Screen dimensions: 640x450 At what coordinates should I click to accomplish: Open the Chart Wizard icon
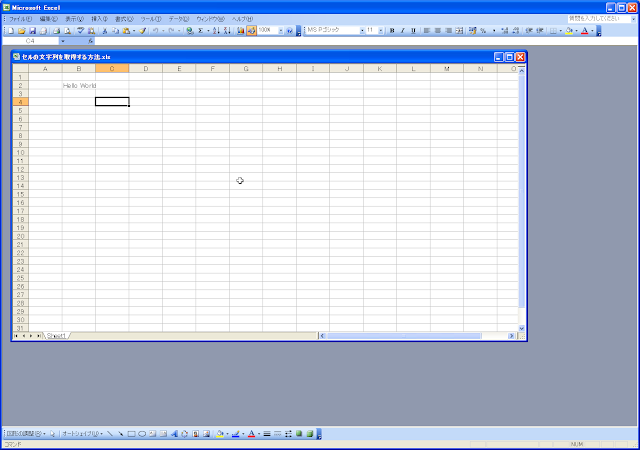[x=240, y=31]
